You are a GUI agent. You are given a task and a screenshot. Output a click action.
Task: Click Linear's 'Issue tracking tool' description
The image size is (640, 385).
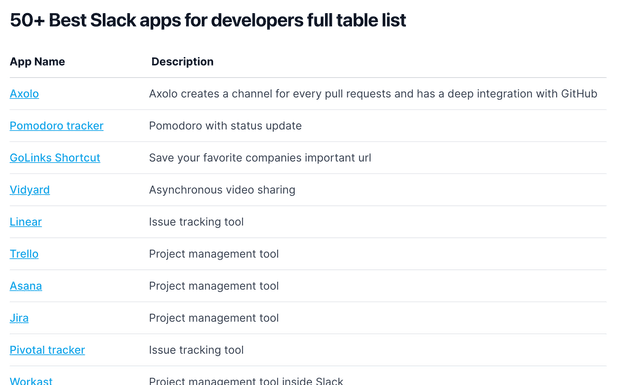[x=196, y=222]
